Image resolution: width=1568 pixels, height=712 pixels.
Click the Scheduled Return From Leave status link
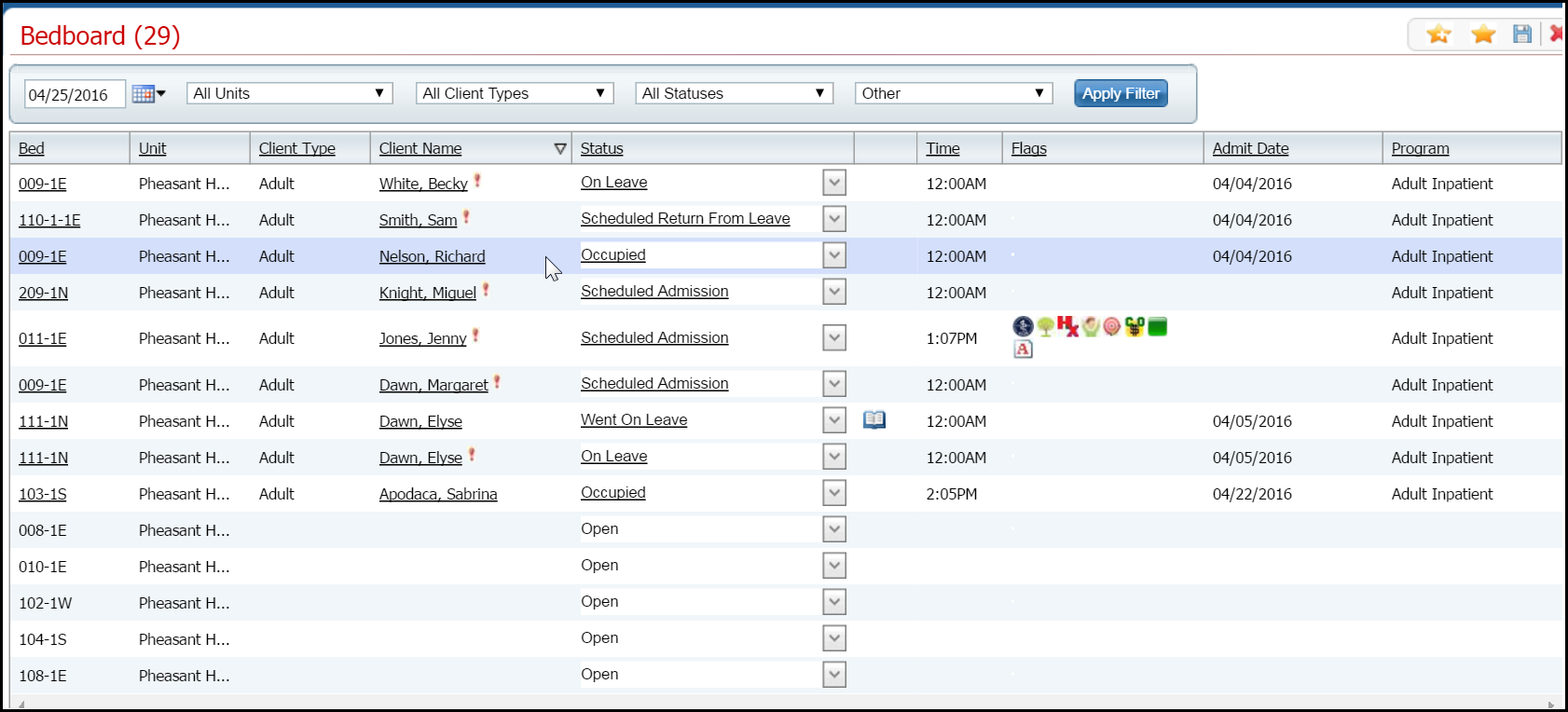(x=685, y=219)
